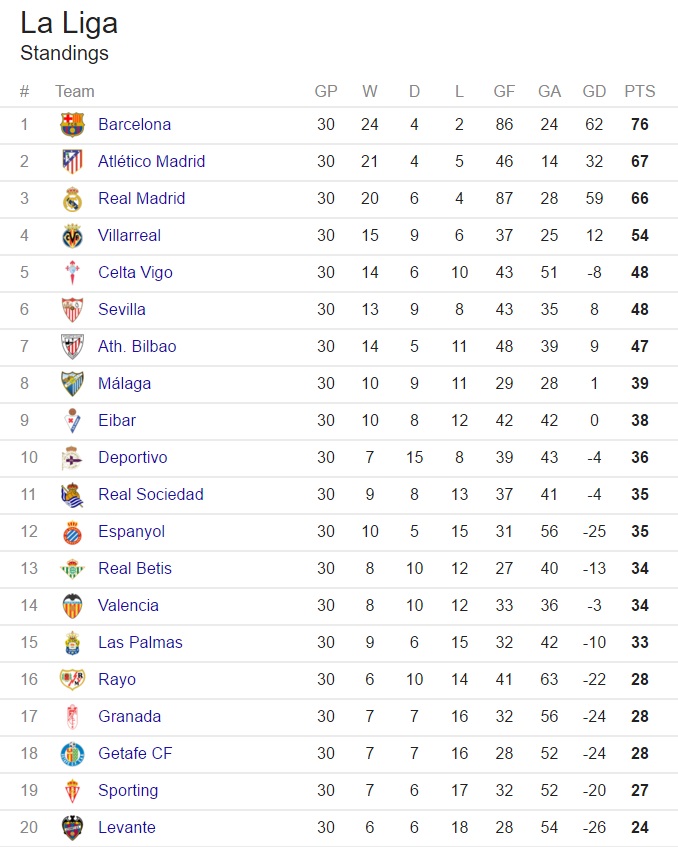Click the Getafe CF blue crest icon

point(72,754)
